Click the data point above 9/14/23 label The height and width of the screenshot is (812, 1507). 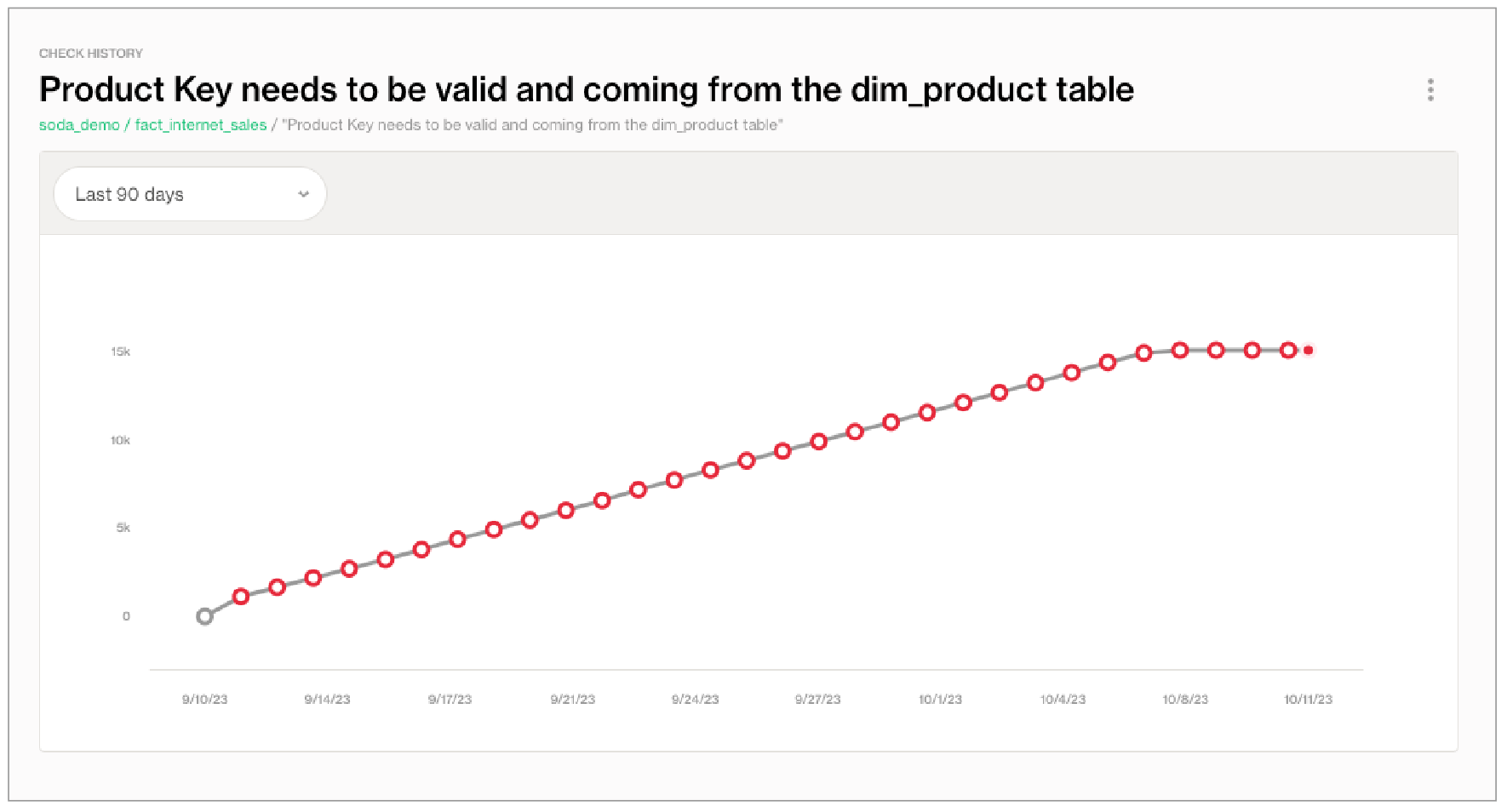coord(313,578)
